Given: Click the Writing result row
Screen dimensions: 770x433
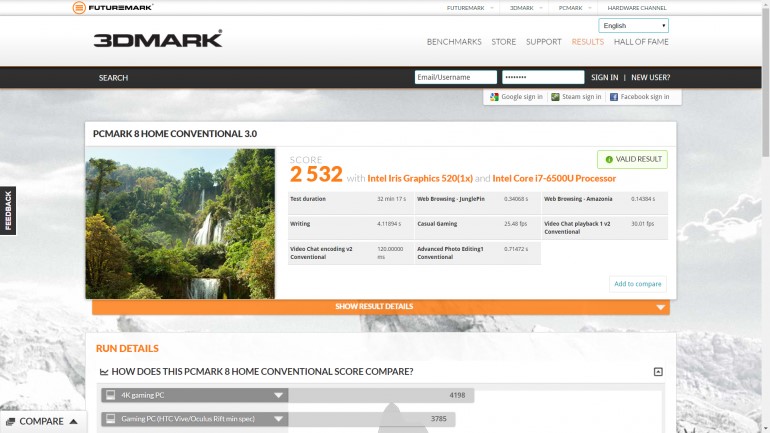Looking at the screenshot, I should tap(351, 228).
